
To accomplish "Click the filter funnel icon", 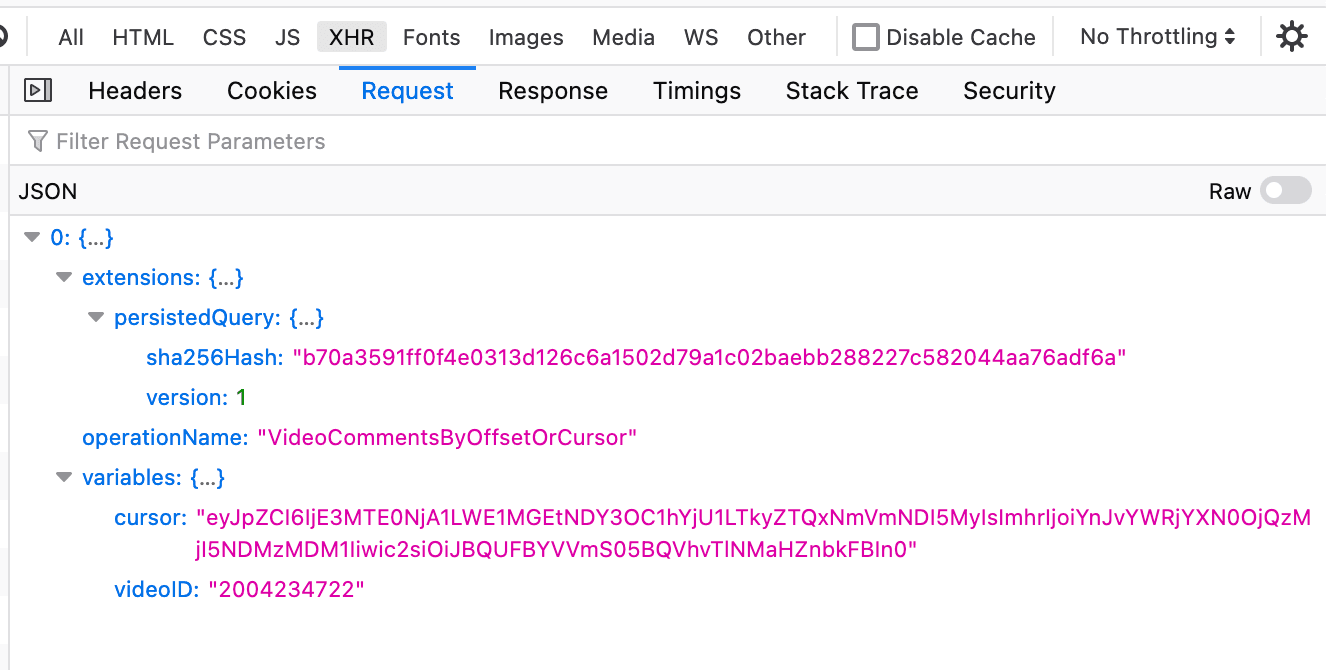I will [37, 141].
